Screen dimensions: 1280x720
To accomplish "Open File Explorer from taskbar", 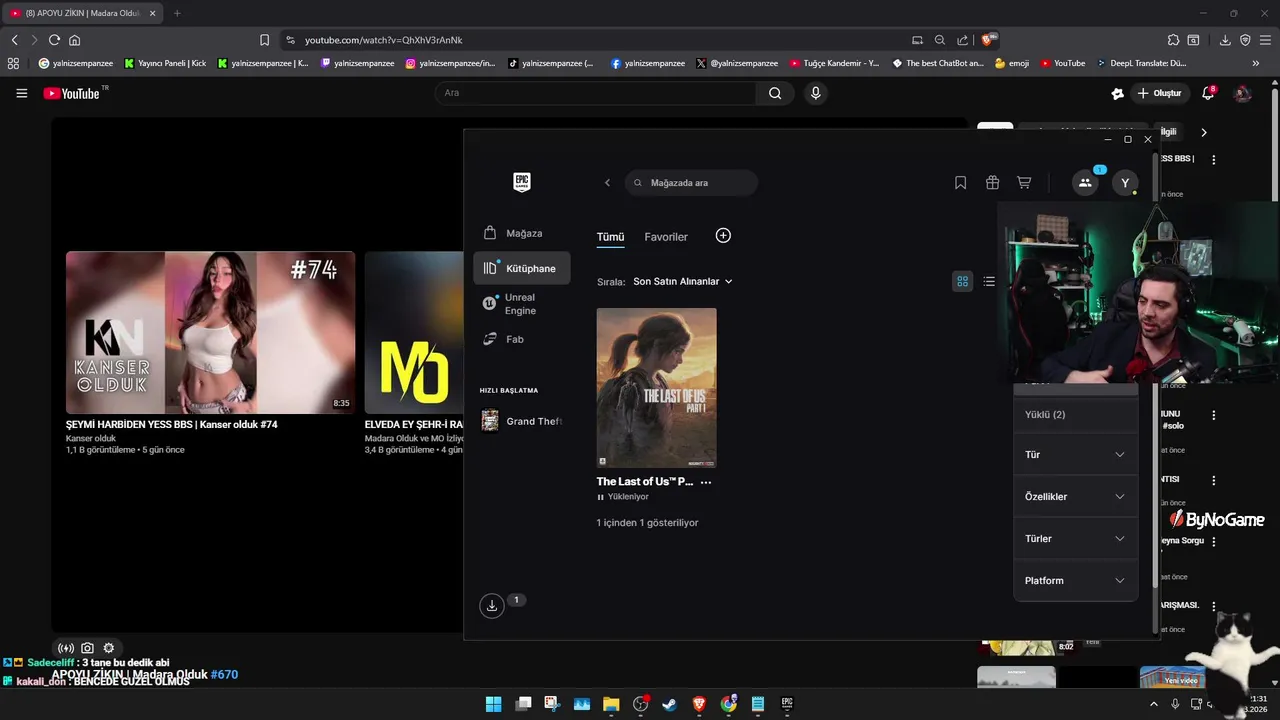I will 611,704.
